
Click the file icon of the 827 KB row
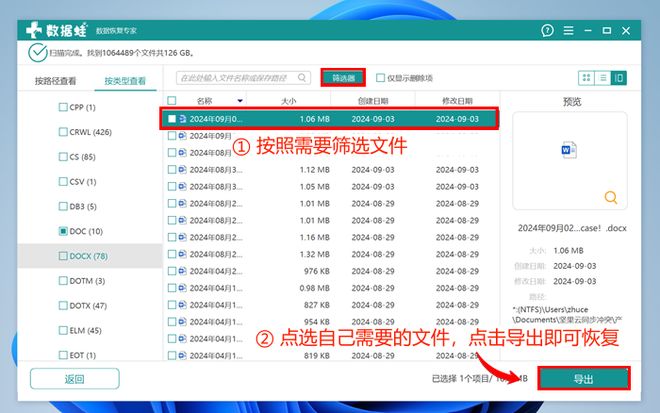182,305
